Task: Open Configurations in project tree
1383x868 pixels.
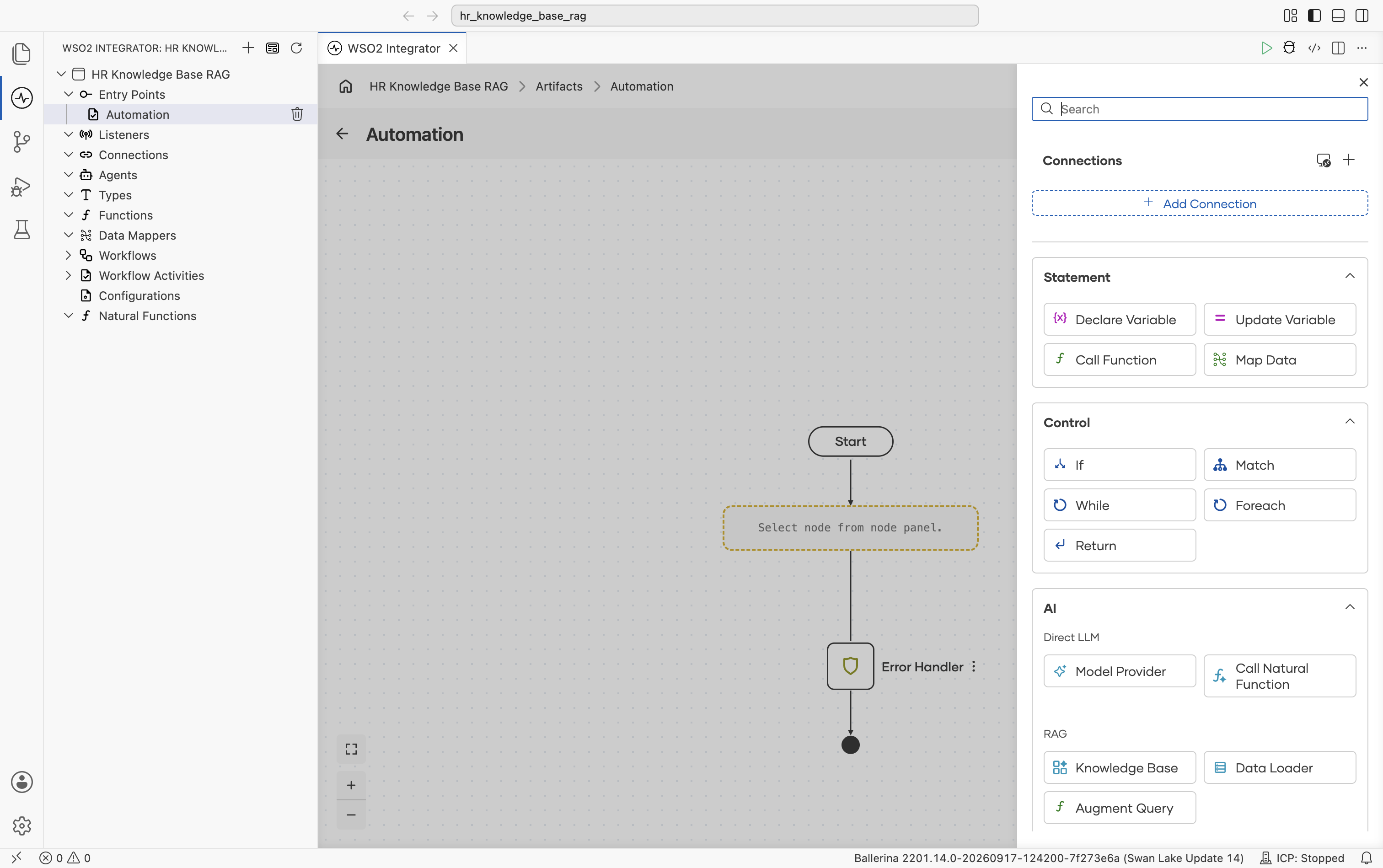Action: pos(139,295)
